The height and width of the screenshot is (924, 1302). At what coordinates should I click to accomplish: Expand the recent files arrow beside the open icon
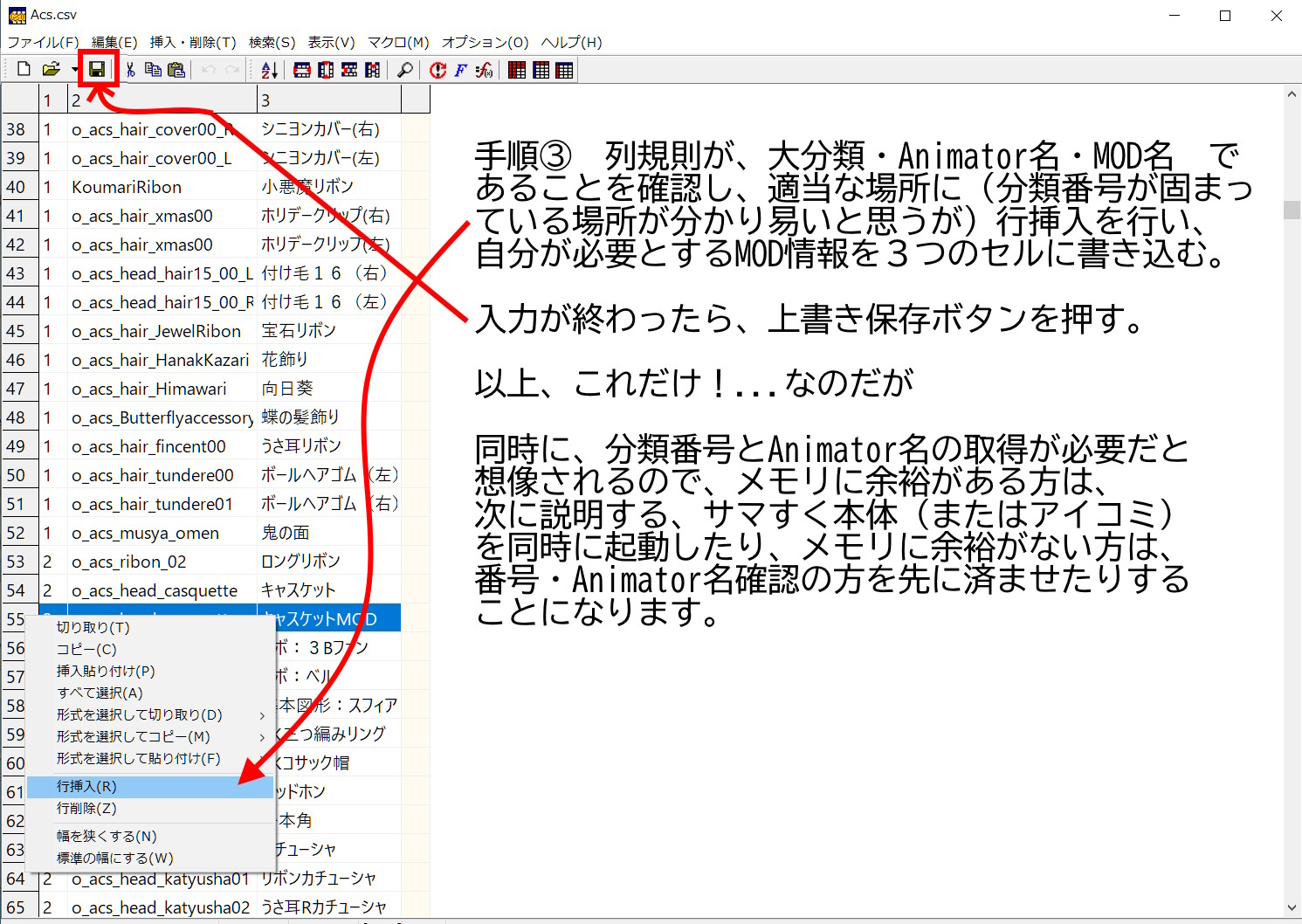pyautogui.click(x=74, y=70)
